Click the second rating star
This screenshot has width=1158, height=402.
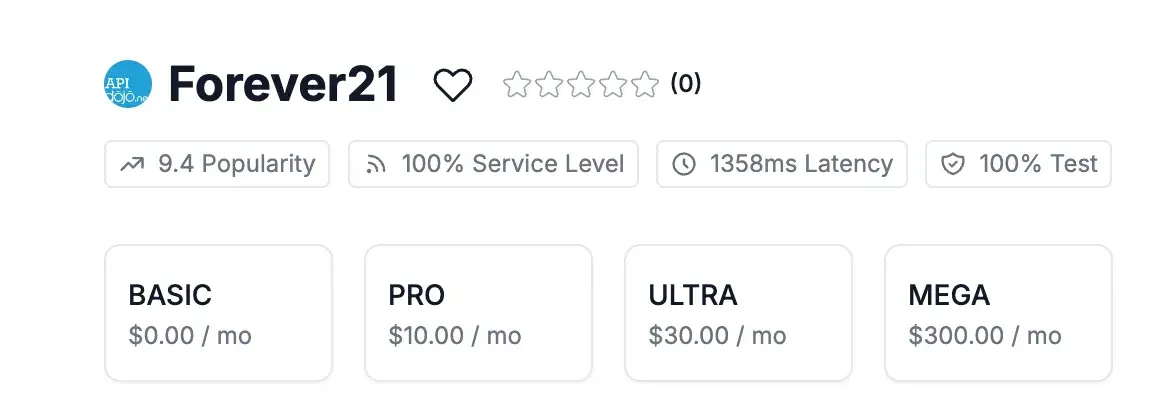548,84
